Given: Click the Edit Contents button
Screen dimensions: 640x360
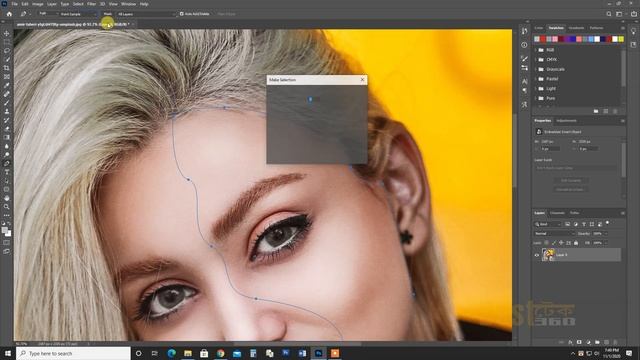Looking at the screenshot, I should coord(571,180).
